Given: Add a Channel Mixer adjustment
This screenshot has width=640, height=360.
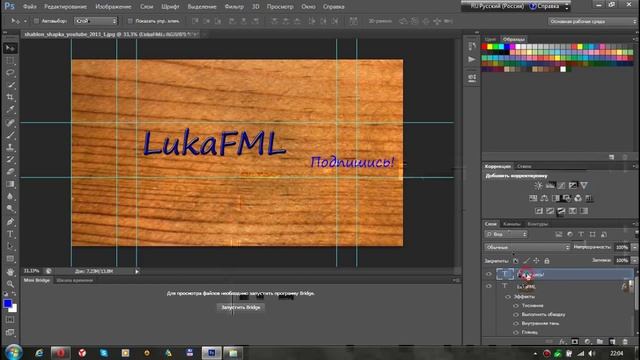Looking at the screenshot, I should (x=578, y=198).
